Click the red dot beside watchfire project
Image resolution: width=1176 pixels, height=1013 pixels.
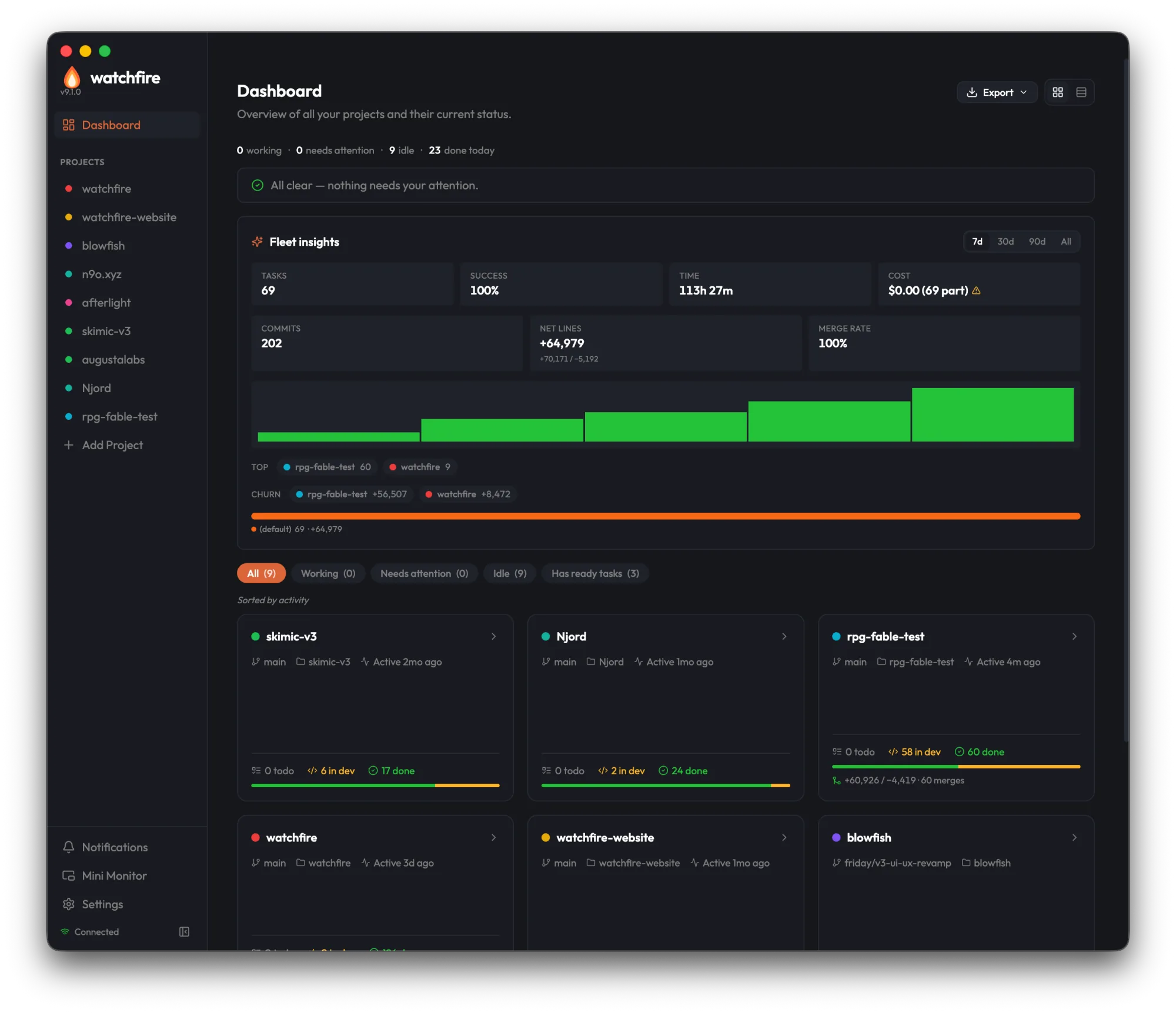click(69, 189)
